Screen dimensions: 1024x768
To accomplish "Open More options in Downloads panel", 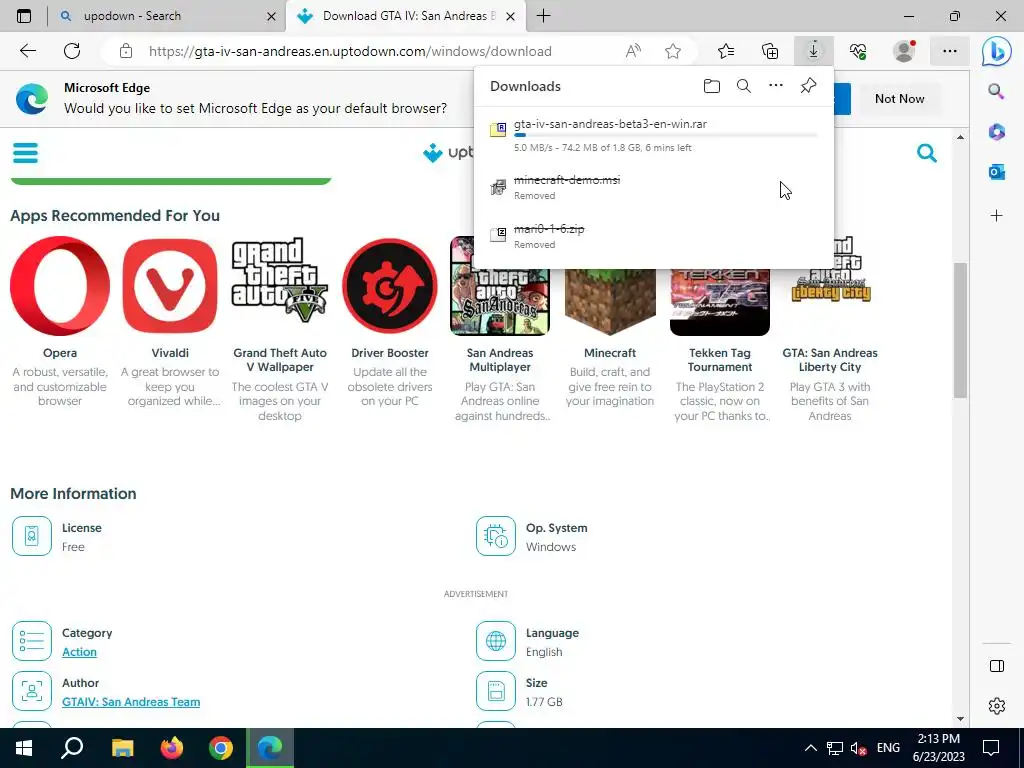I will (776, 86).
